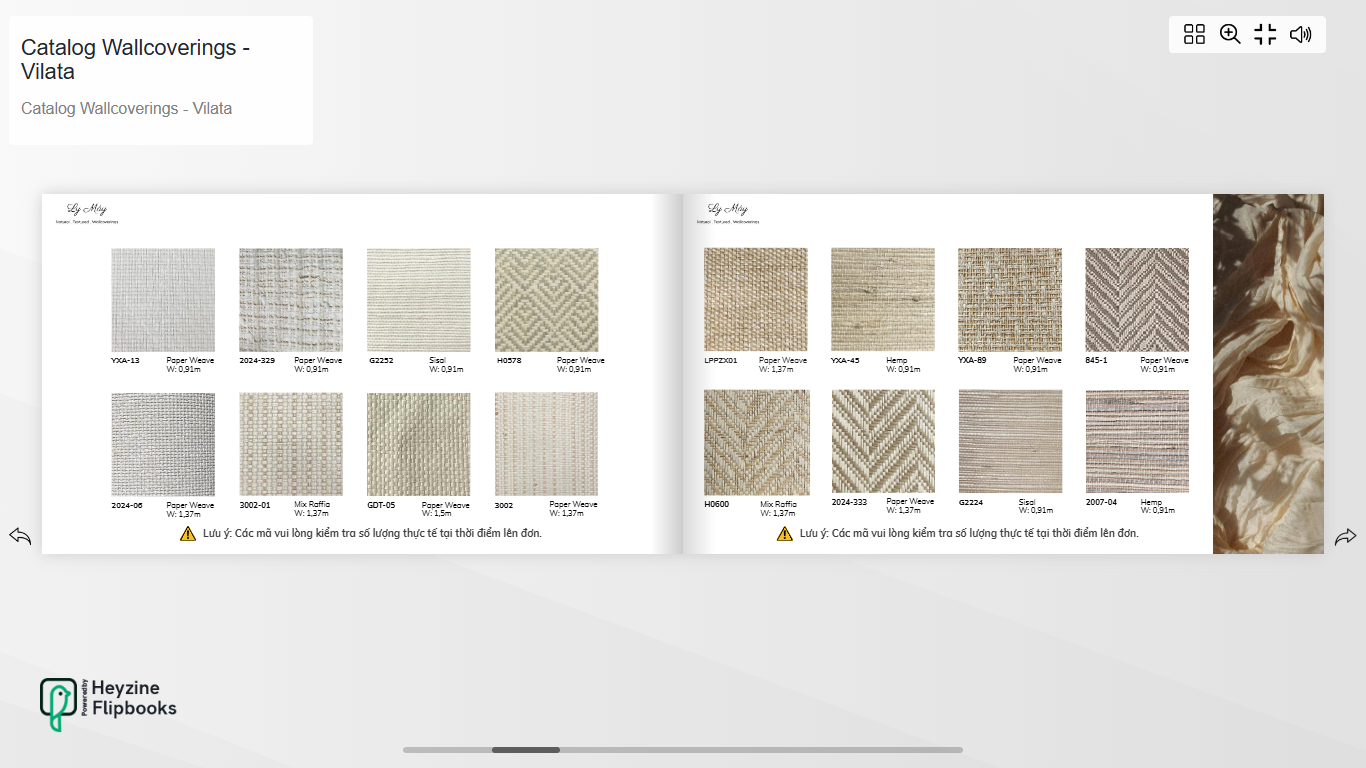The width and height of the screenshot is (1366, 768).
Task: Click the Catalog Wallcoverings - Vilata title
Action: (x=135, y=59)
